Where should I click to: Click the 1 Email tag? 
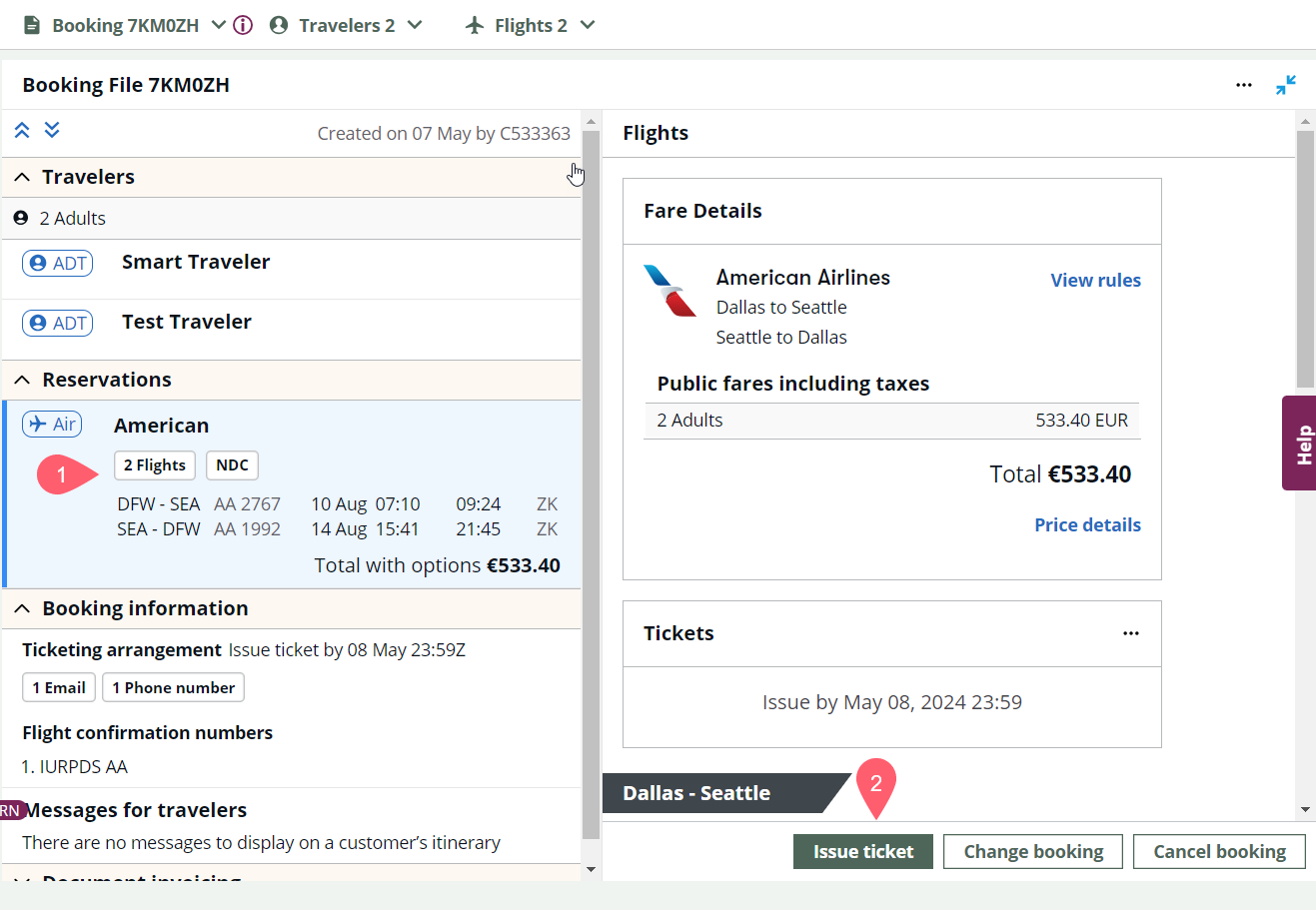click(x=59, y=687)
